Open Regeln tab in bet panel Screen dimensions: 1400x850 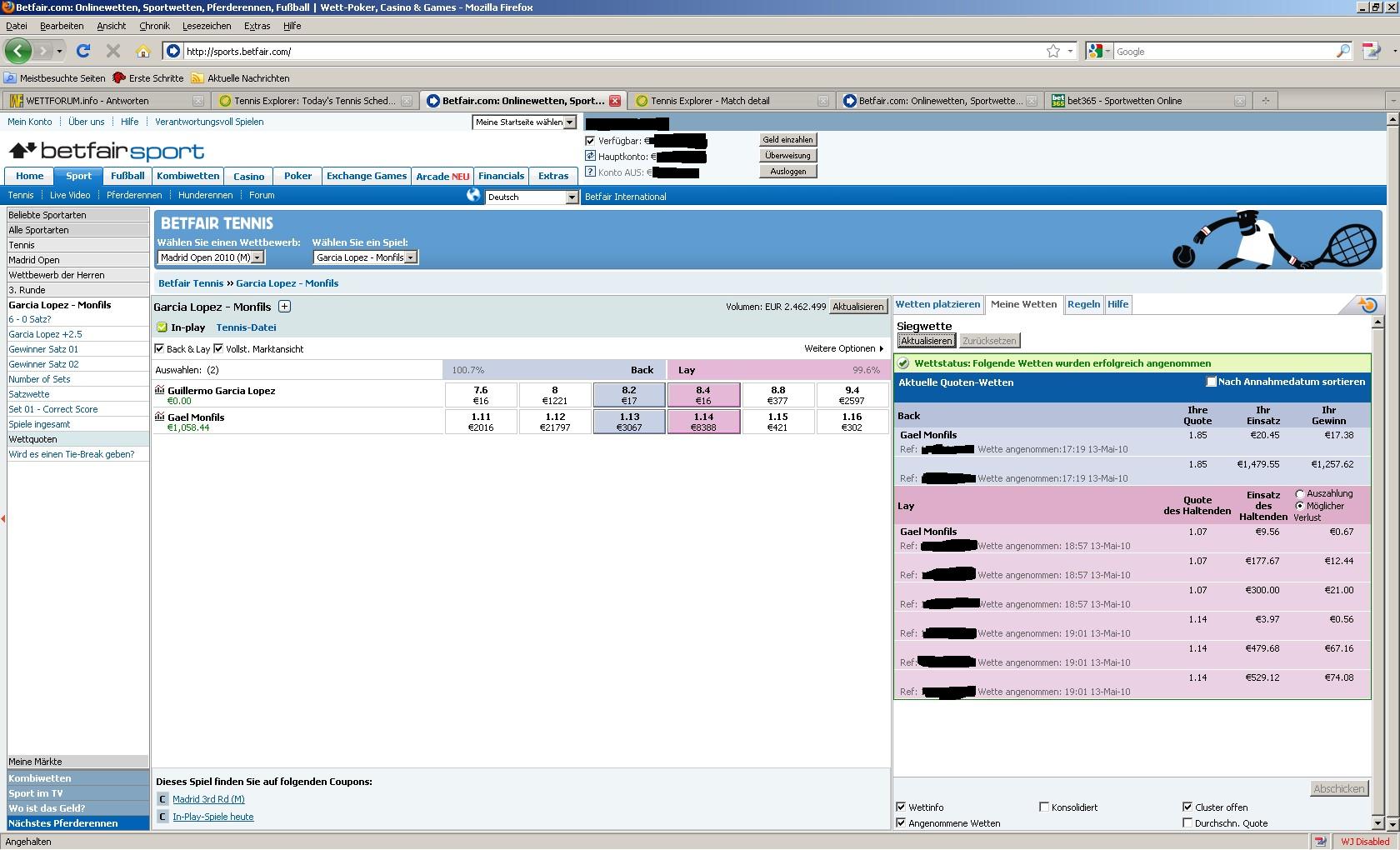pos(1083,304)
